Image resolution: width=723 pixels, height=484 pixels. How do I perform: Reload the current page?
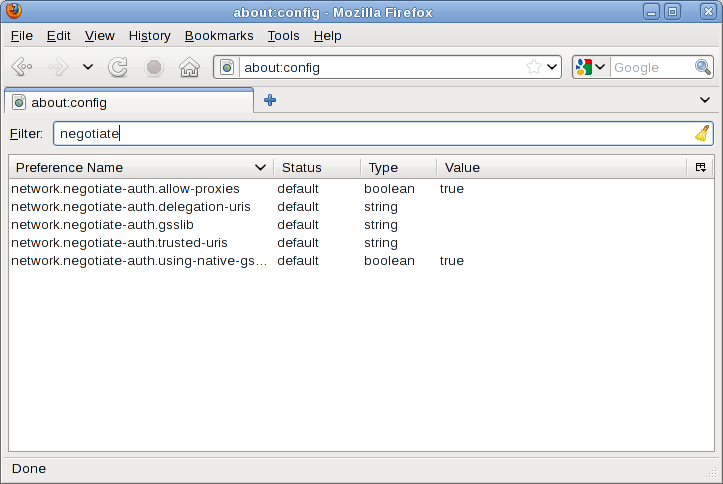pos(118,67)
